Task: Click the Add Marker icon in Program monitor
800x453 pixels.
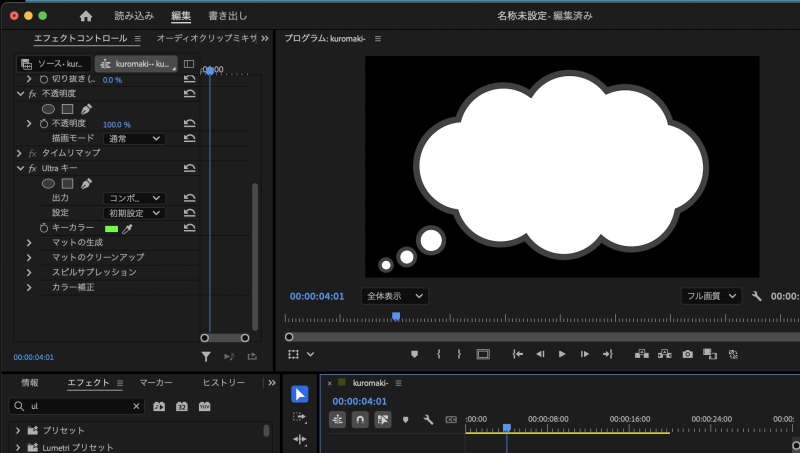Action: (415, 354)
